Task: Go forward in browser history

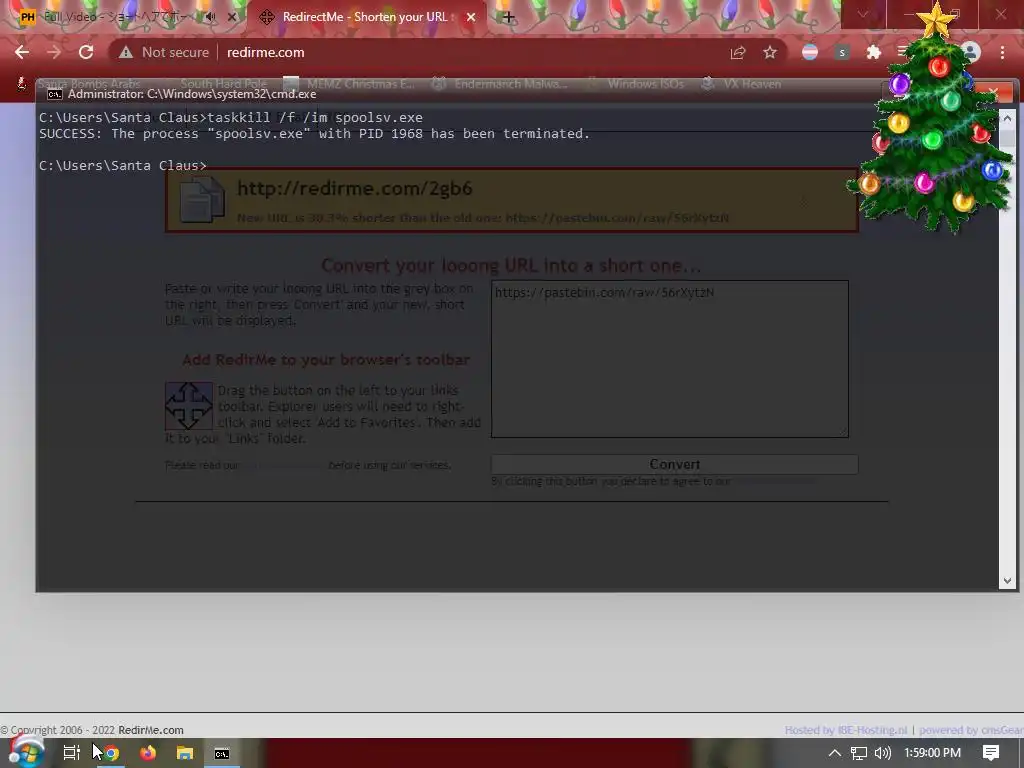Action: coord(54,52)
